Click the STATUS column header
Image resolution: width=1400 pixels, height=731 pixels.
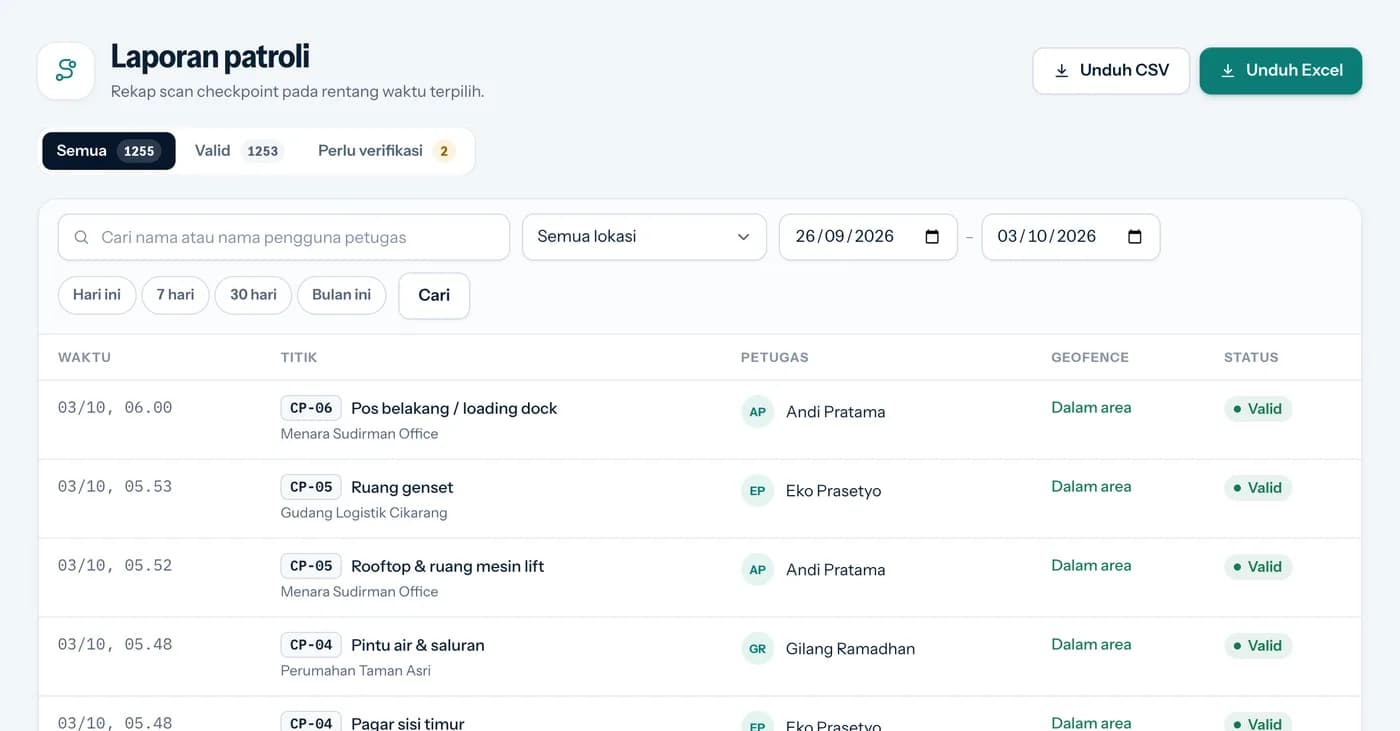click(1251, 358)
